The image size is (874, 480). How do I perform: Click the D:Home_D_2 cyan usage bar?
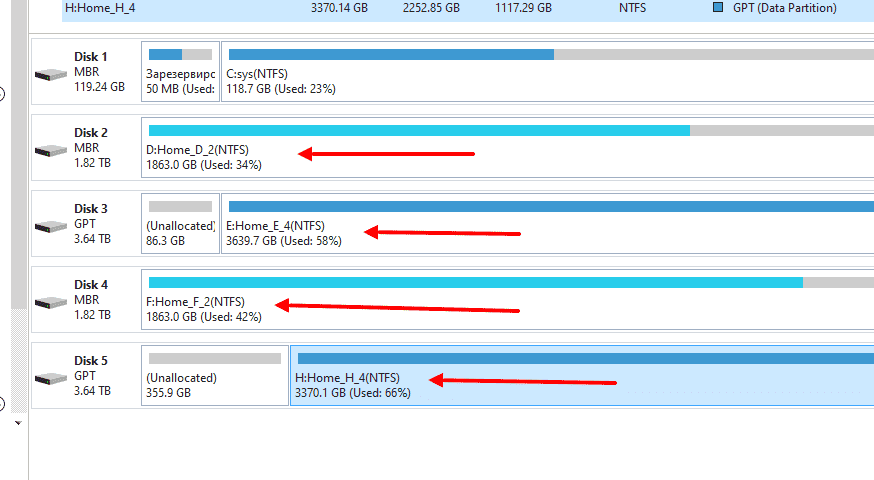pyautogui.click(x=418, y=130)
